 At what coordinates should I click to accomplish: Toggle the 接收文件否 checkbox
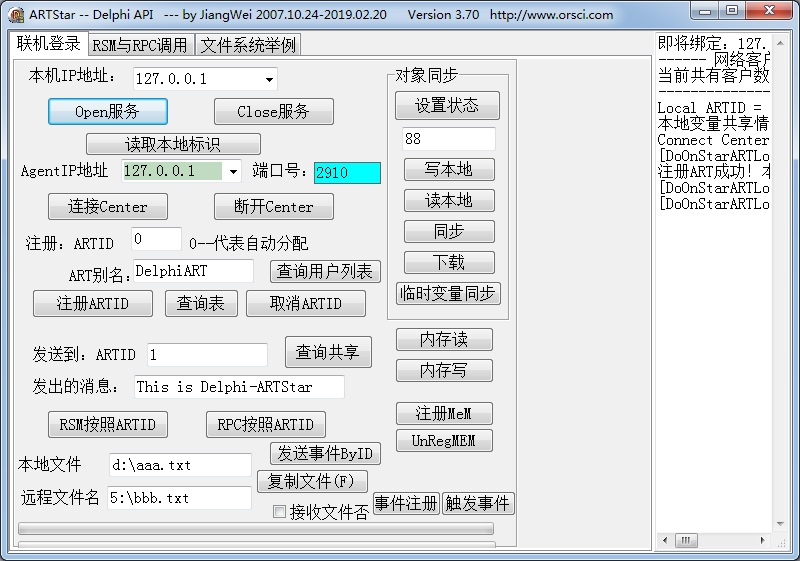279,512
